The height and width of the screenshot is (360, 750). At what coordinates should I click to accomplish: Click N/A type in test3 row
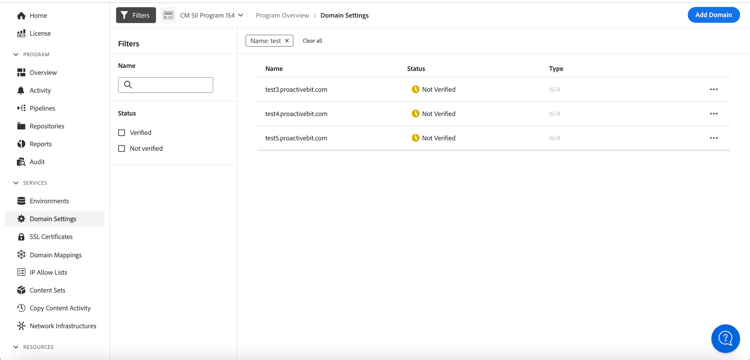tap(554, 89)
